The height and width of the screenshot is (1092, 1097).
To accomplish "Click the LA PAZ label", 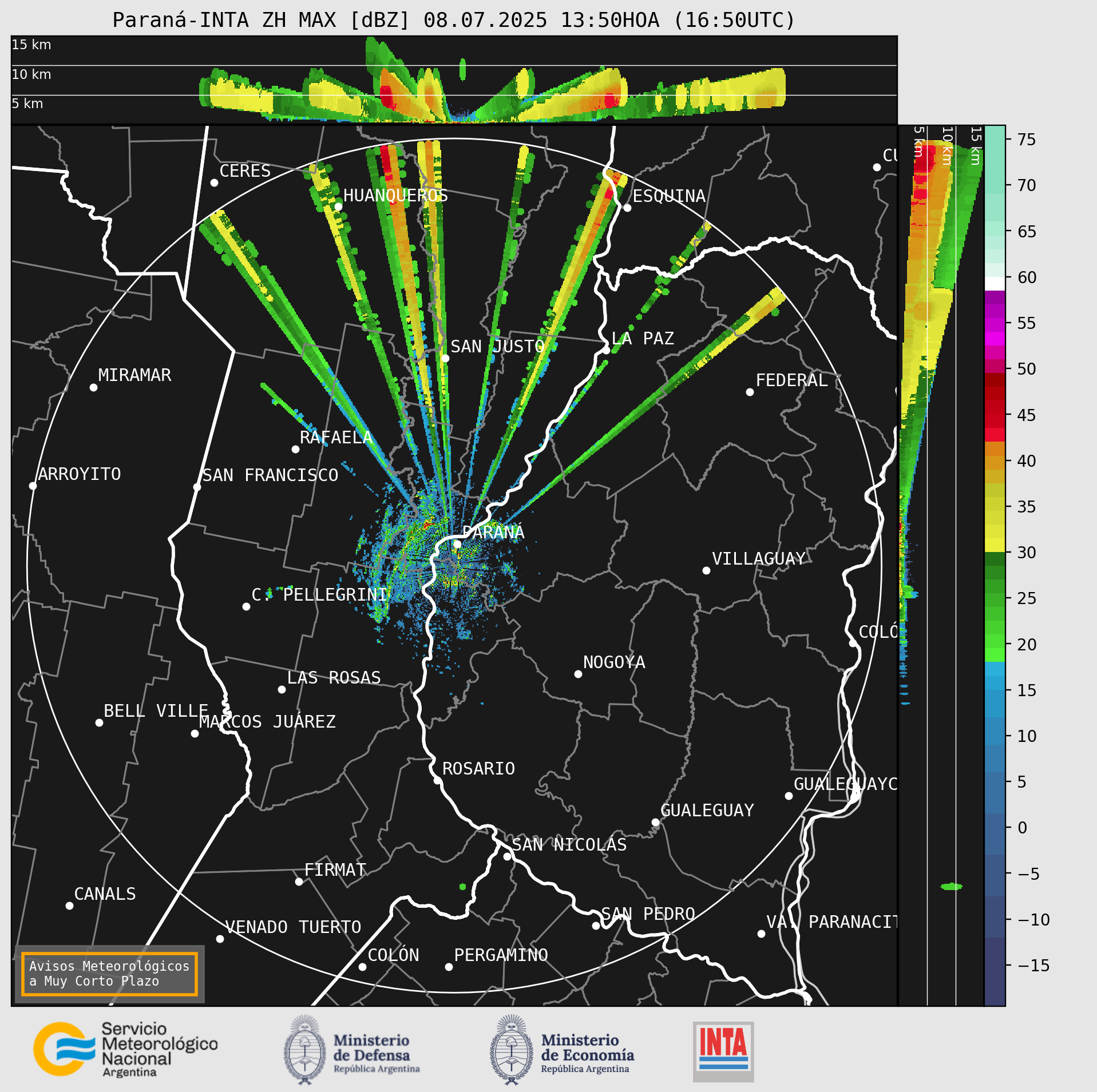I will tap(643, 338).
